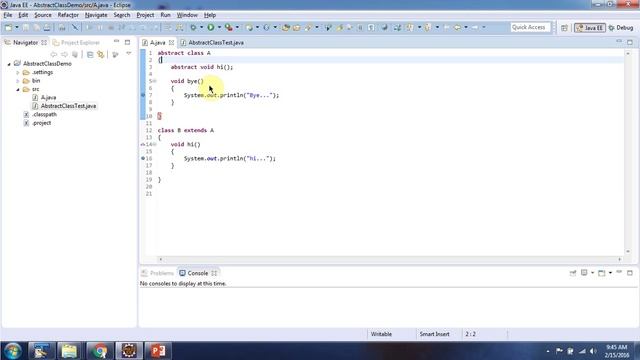Click the Run Last Tool external tools icon
Screen dimensions: 640x360
tap(229, 27)
